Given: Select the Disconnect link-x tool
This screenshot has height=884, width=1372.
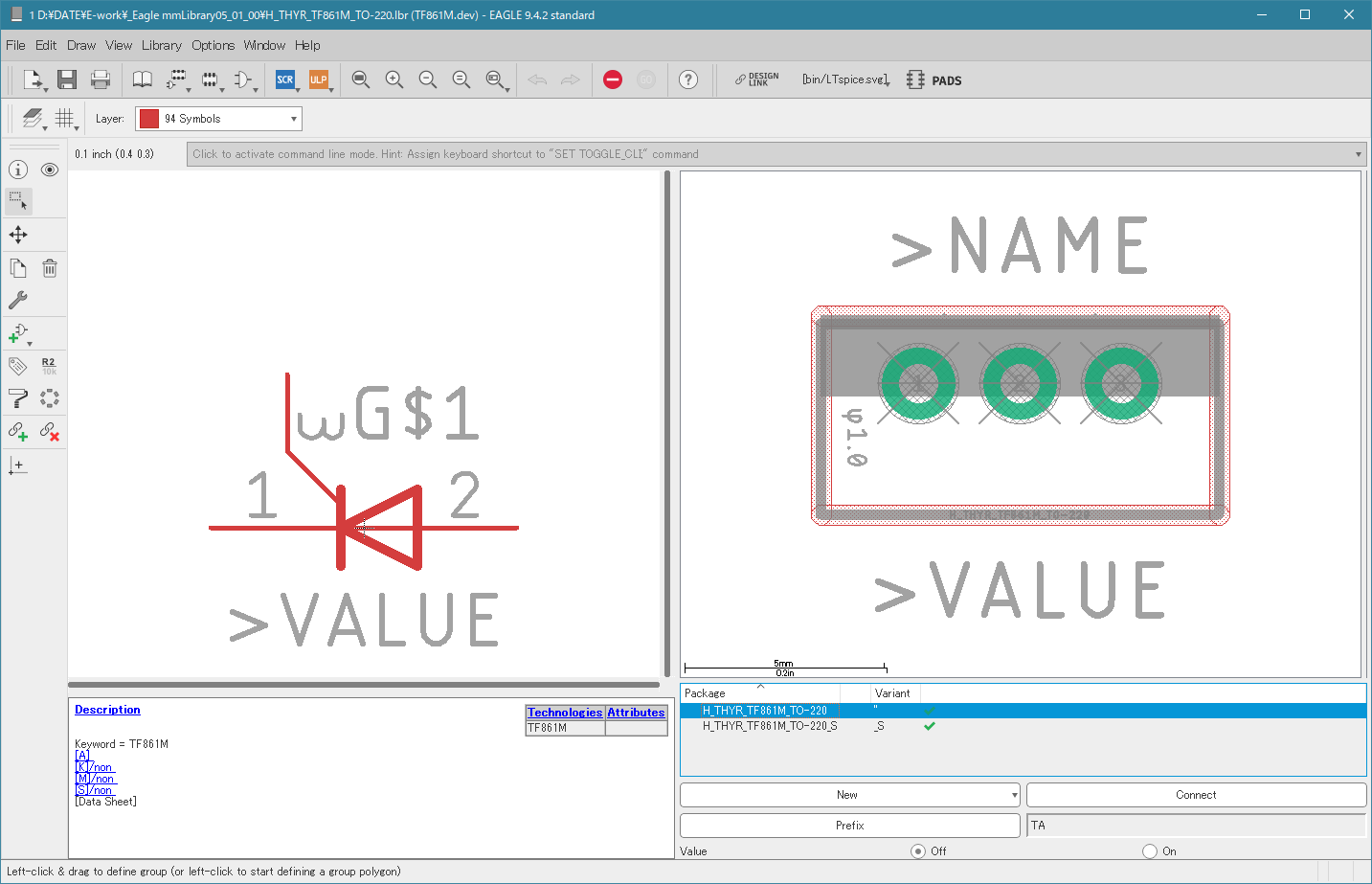Looking at the screenshot, I should point(50,431).
